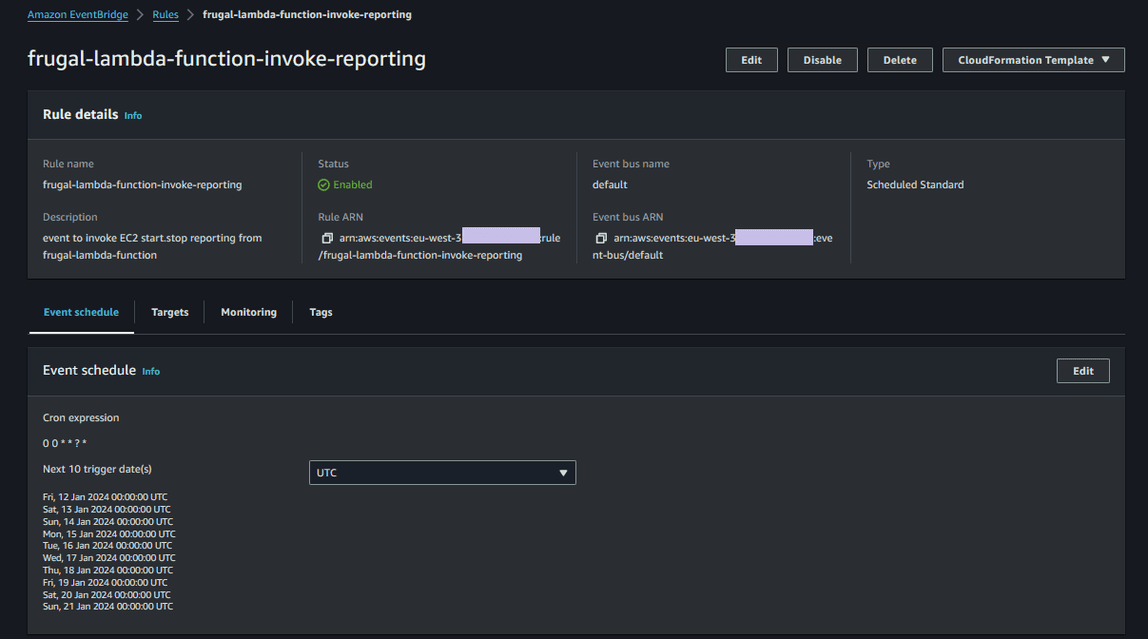The image size is (1148, 639).
Task: Disable the rule
Action: pos(822,59)
